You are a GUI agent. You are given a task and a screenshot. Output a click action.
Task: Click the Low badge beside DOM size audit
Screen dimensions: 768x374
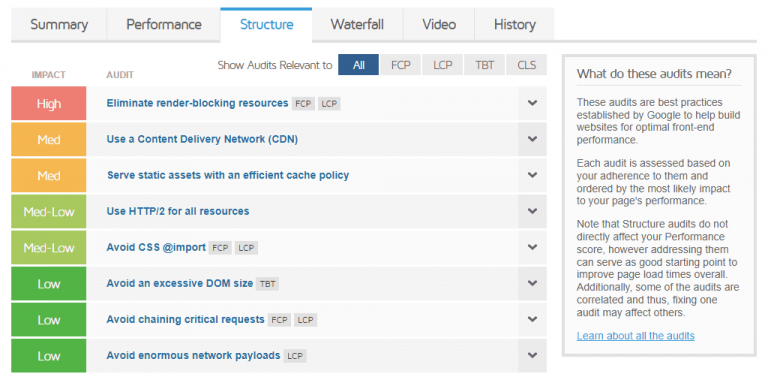pos(48,283)
